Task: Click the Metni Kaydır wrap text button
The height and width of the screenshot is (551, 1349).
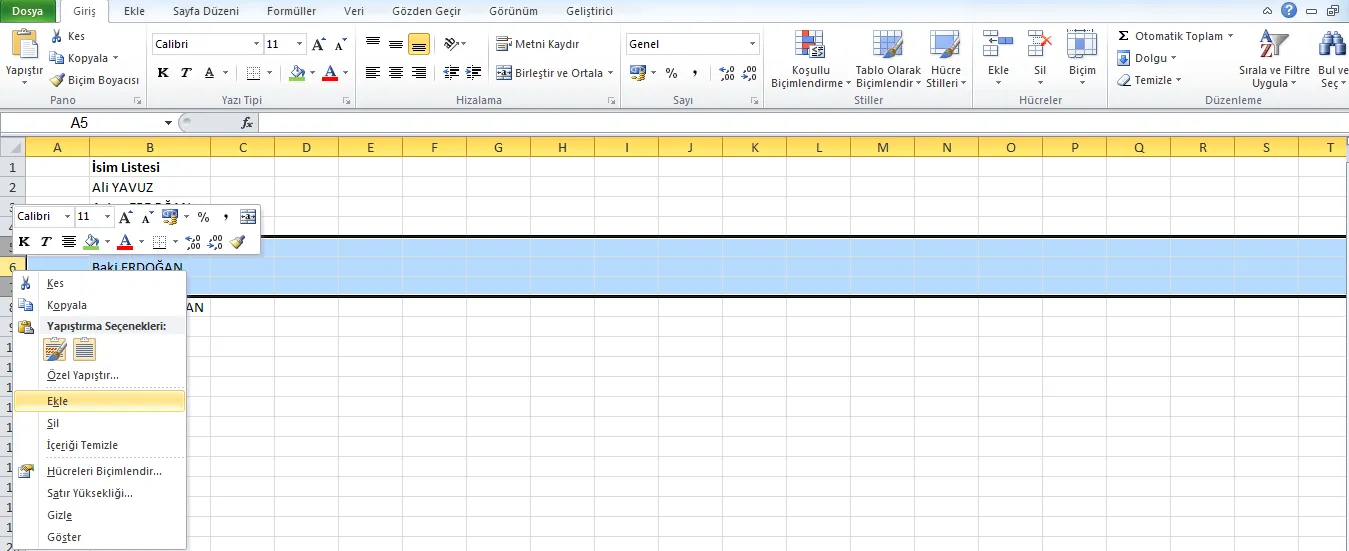Action: (538, 44)
